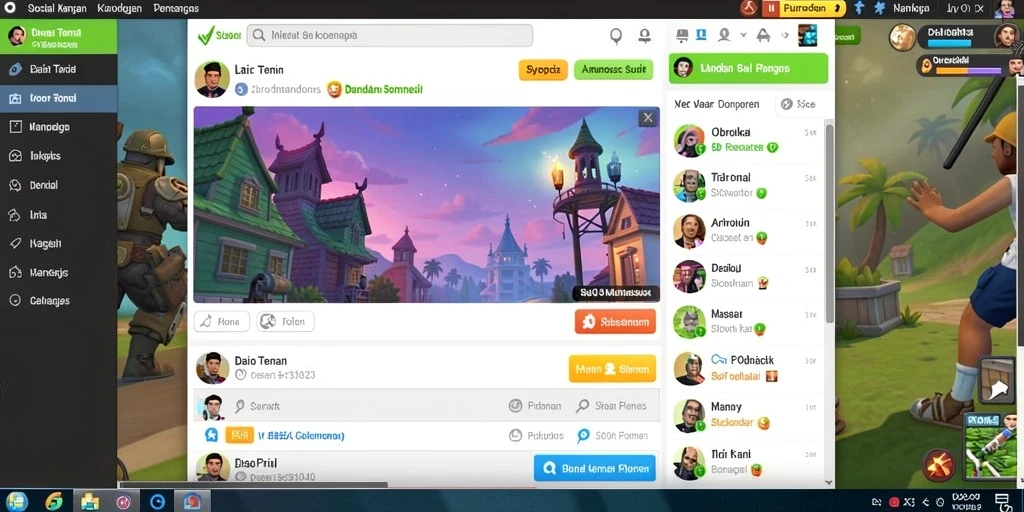Click the orange attack icon in game
This screenshot has height=512, width=1024.
click(939, 466)
